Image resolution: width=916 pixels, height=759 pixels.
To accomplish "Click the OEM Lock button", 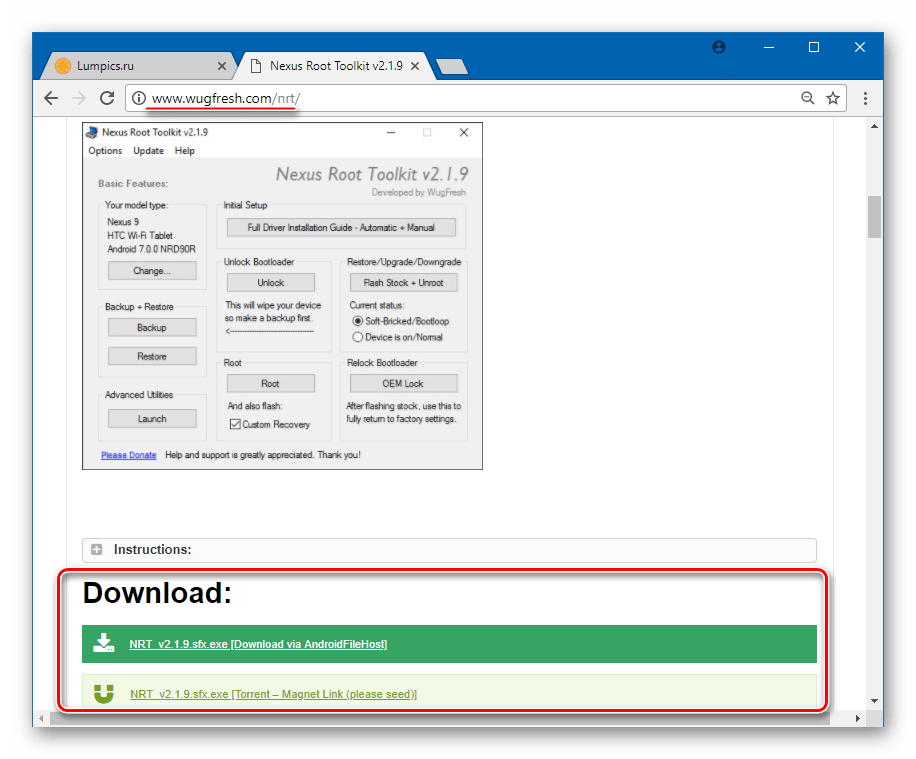I will 403,383.
